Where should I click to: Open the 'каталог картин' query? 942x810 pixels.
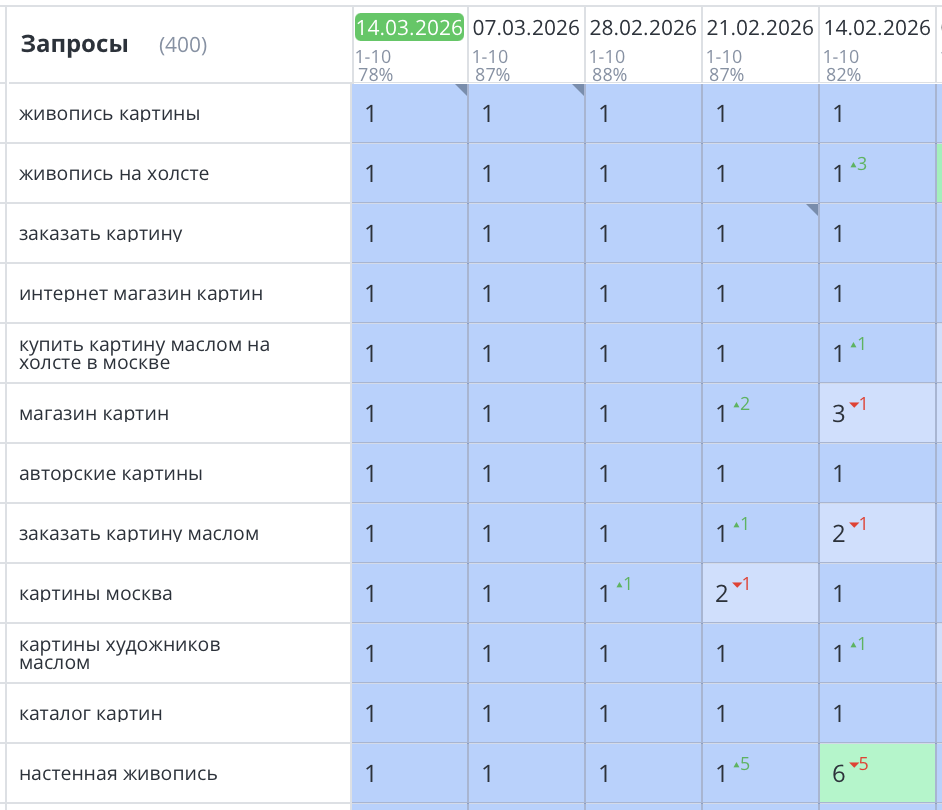90,714
